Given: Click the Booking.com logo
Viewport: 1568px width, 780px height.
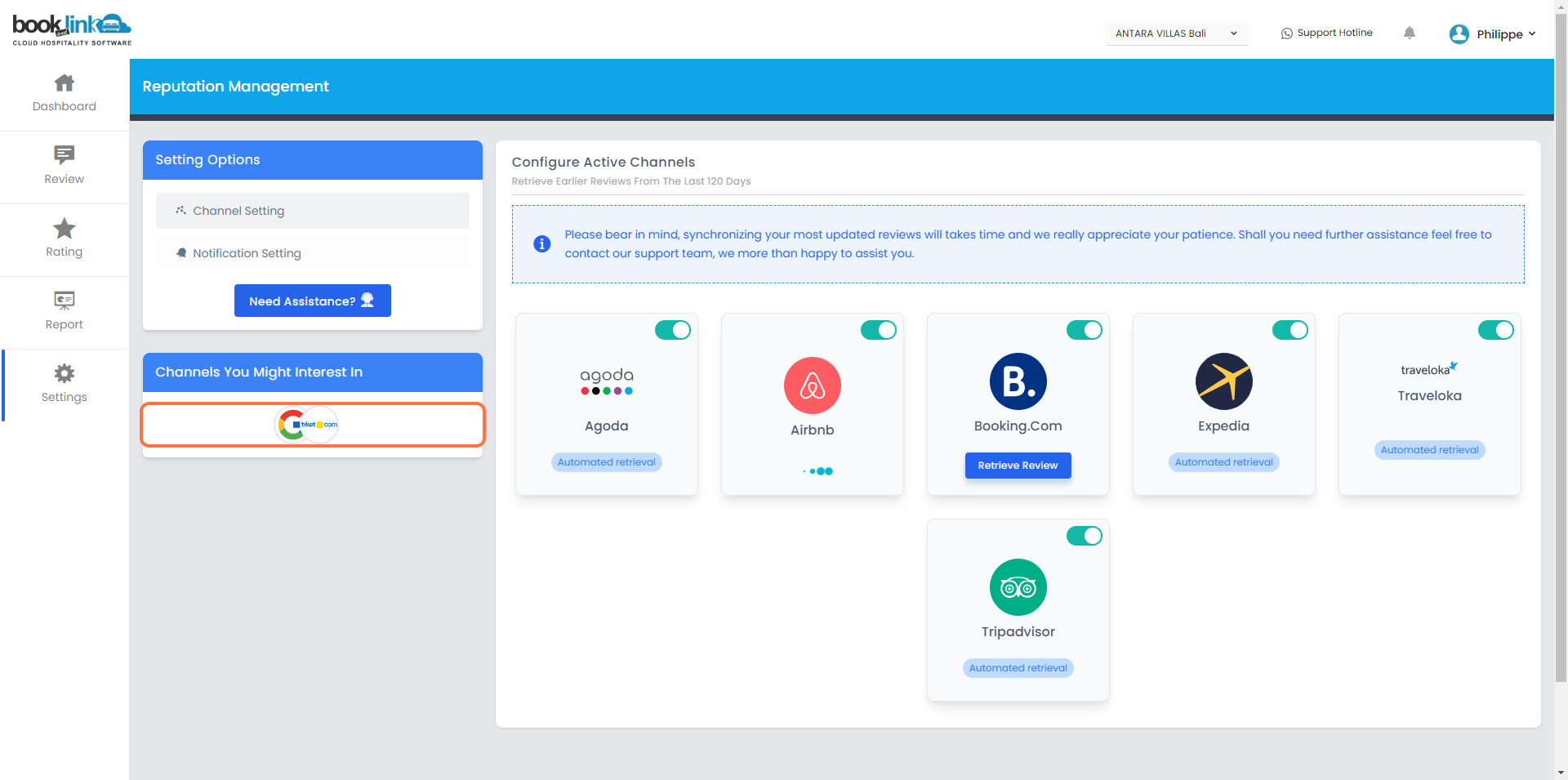Looking at the screenshot, I should (1018, 381).
